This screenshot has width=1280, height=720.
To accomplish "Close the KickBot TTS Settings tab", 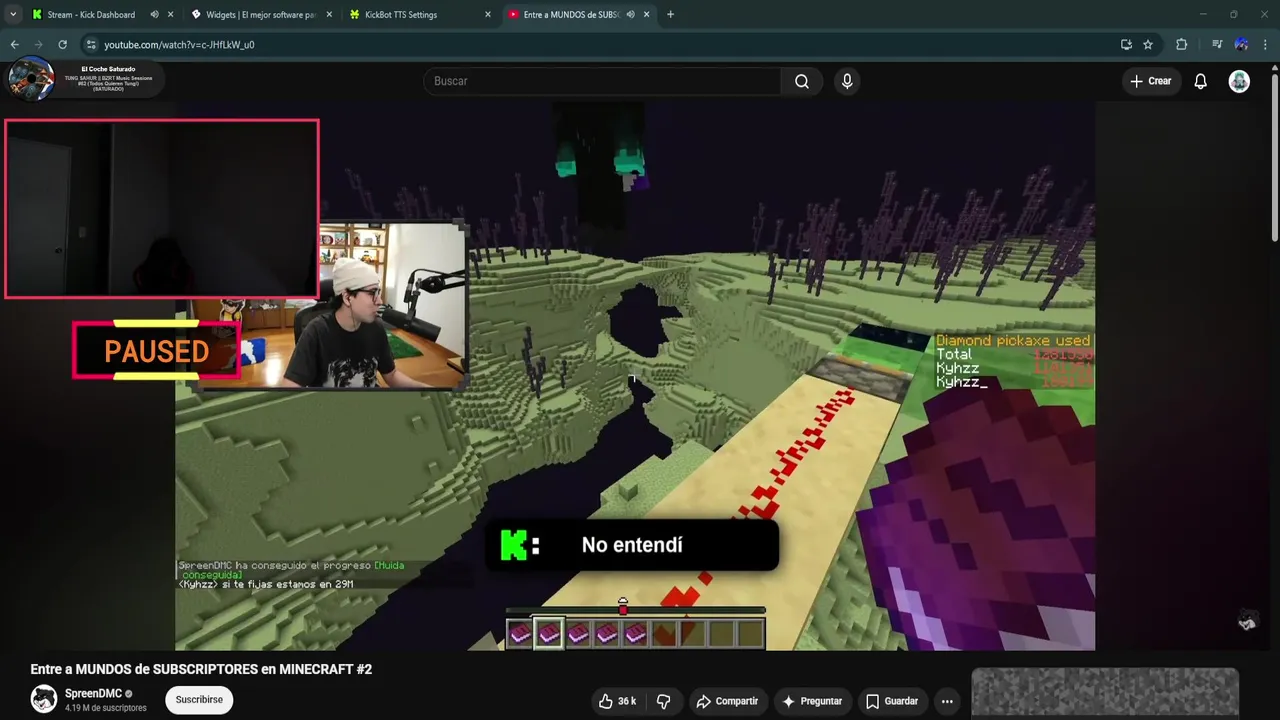I will coord(488,14).
